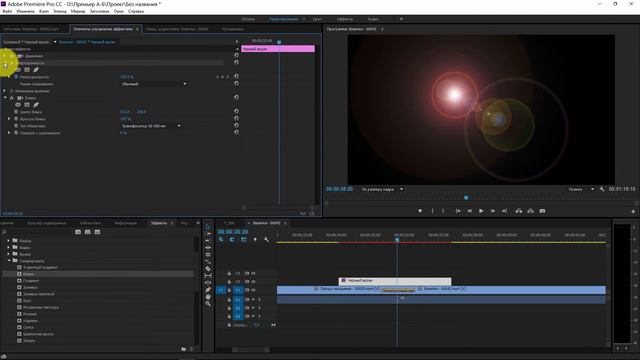This screenshot has height=360, width=640.
Task: Click the ellipse mask icon under Блики effect
Action: (18, 105)
